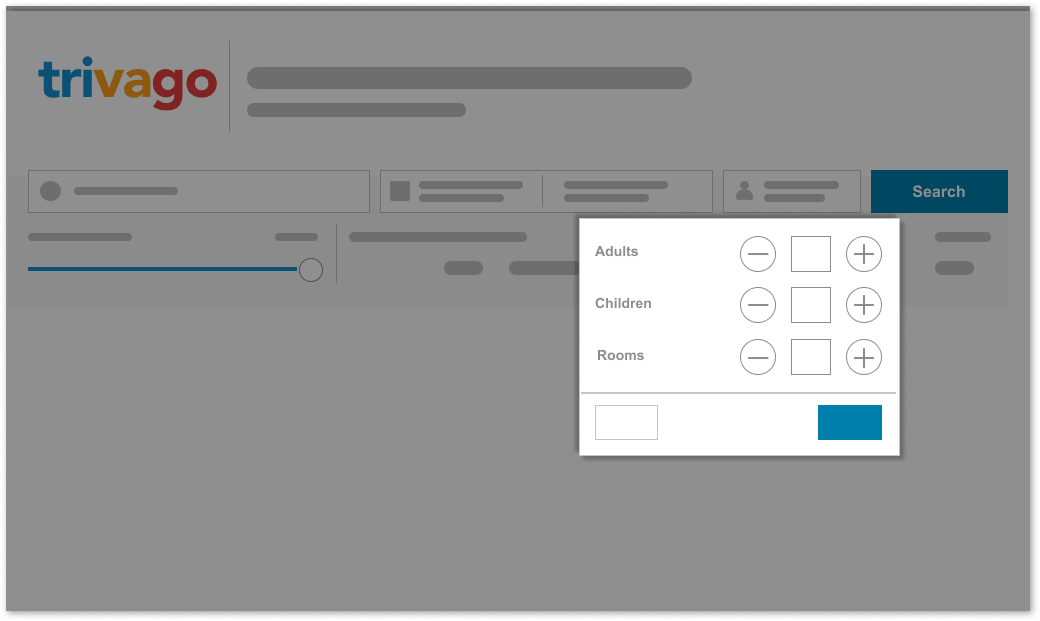This screenshot has width=1040, height=621.
Task: Decrease Adults count with minus button
Action: click(x=758, y=255)
